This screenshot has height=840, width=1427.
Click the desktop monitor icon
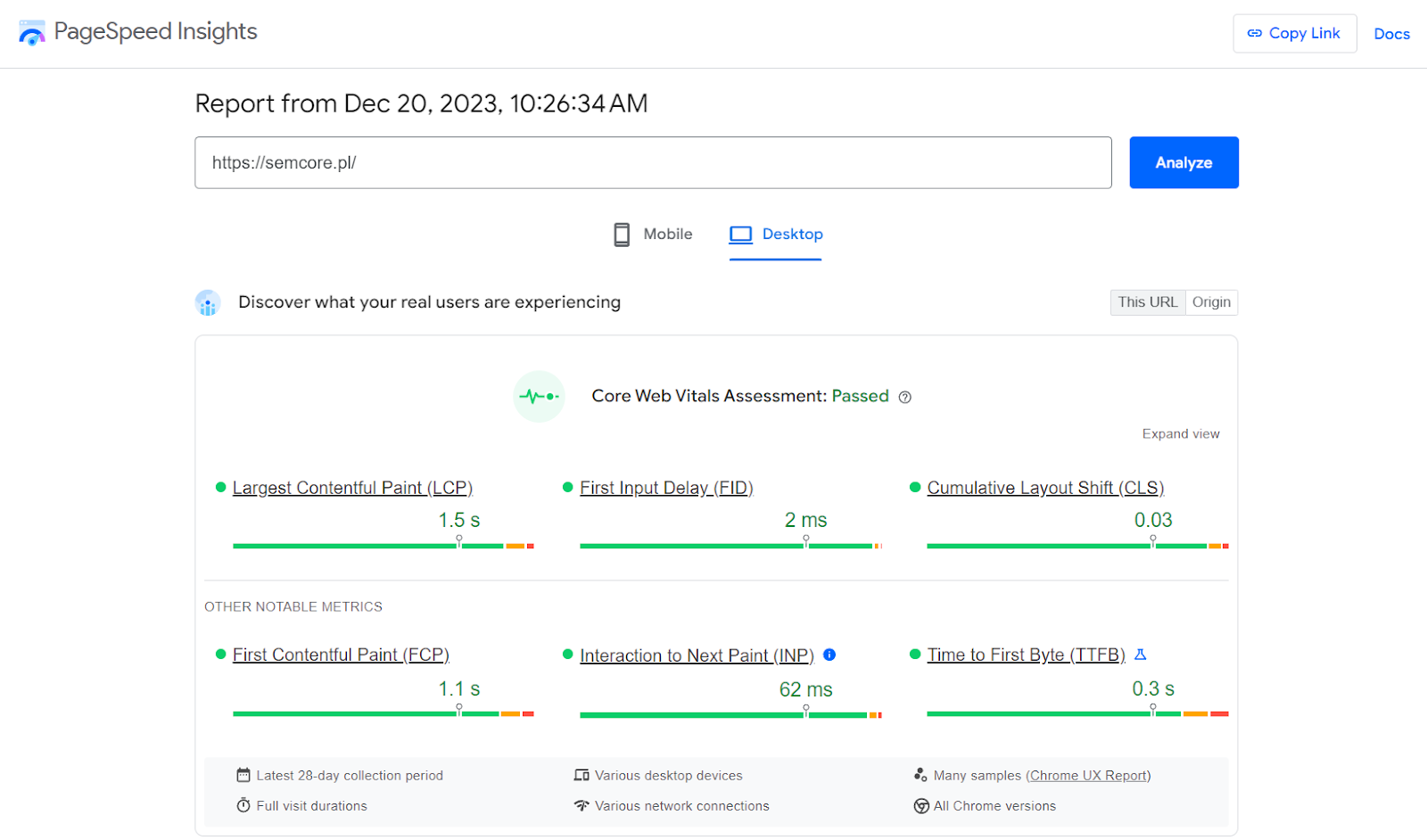pos(740,235)
